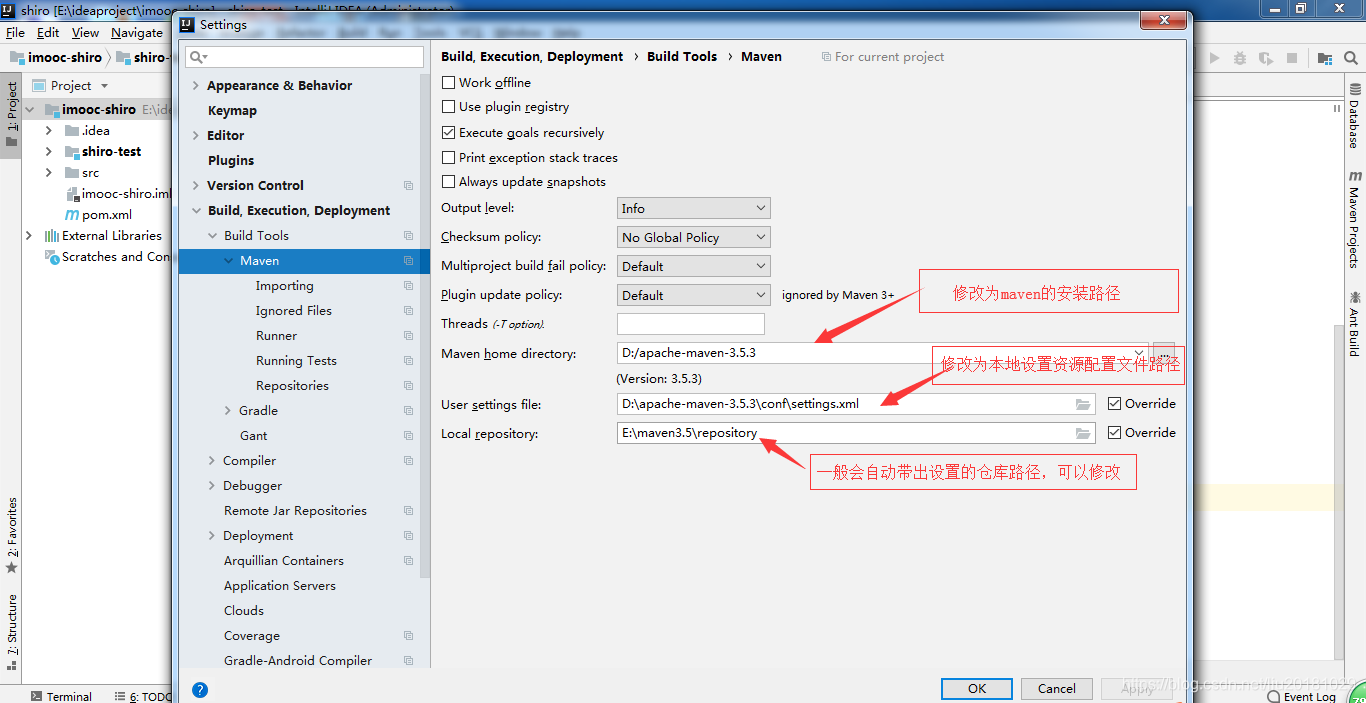Select Importing under Maven
1366x703 pixels.
(284, 286)
